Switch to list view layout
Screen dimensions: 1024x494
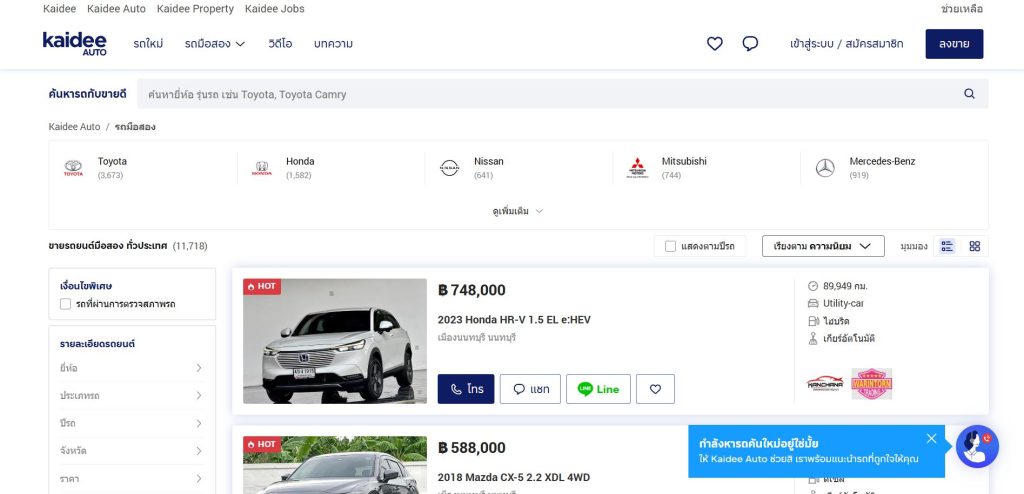click(947, 246)
